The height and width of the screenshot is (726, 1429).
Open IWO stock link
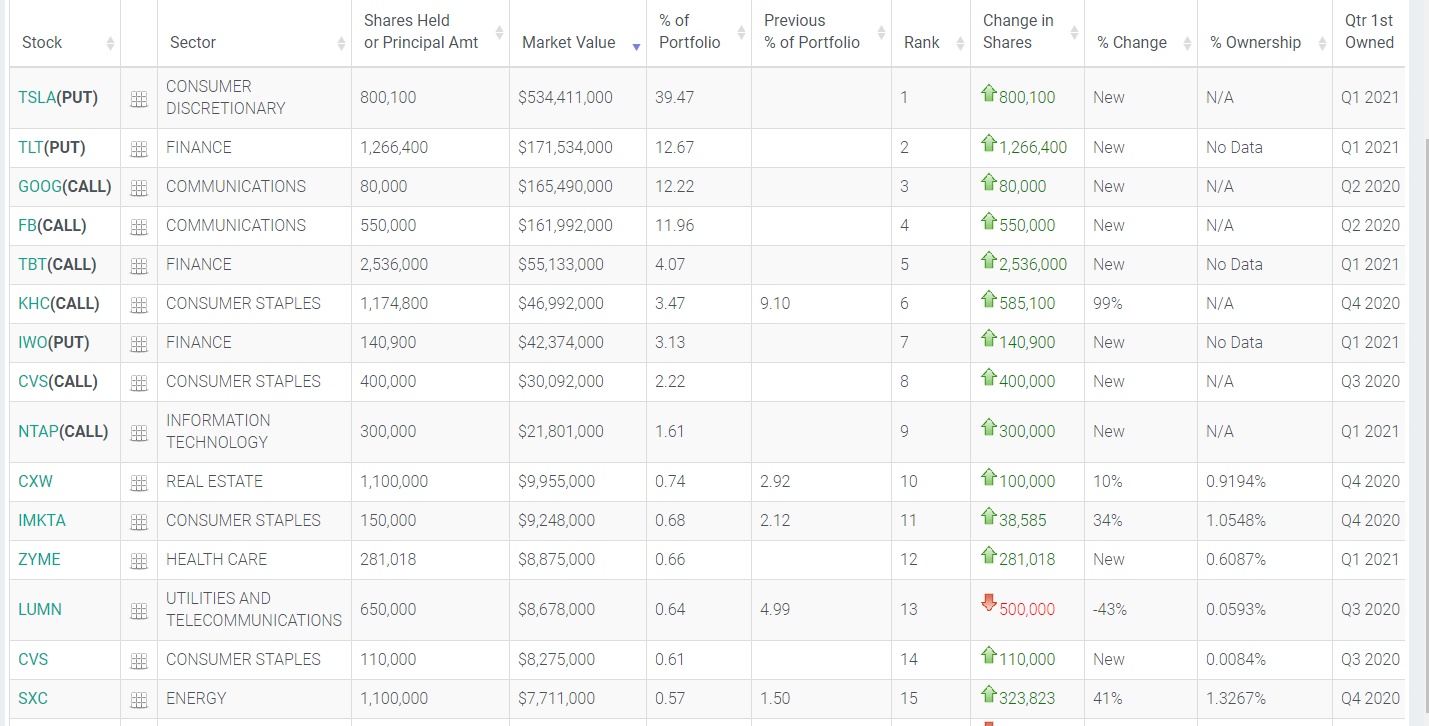coord(33,343)
